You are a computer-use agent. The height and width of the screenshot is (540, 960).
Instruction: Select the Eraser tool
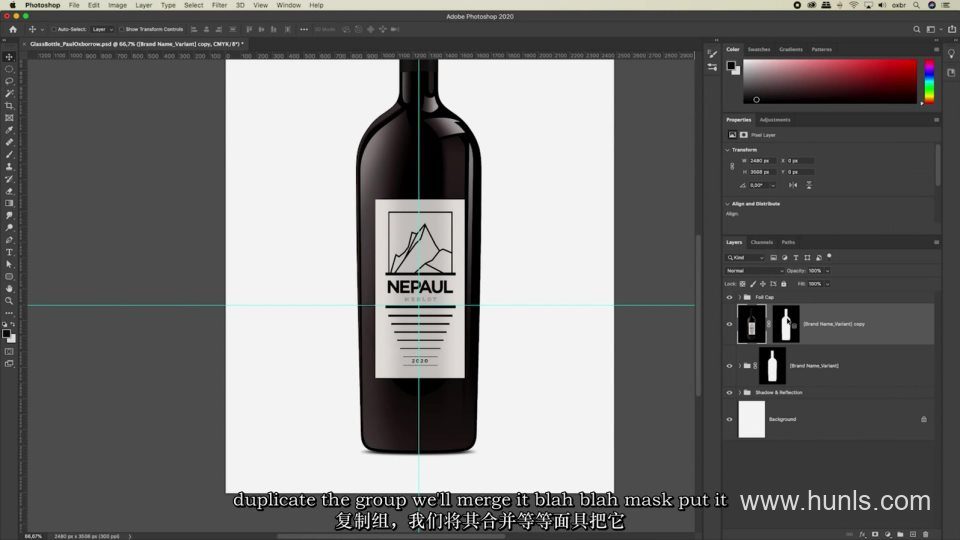pyautogui.click(x=9, y=191)
